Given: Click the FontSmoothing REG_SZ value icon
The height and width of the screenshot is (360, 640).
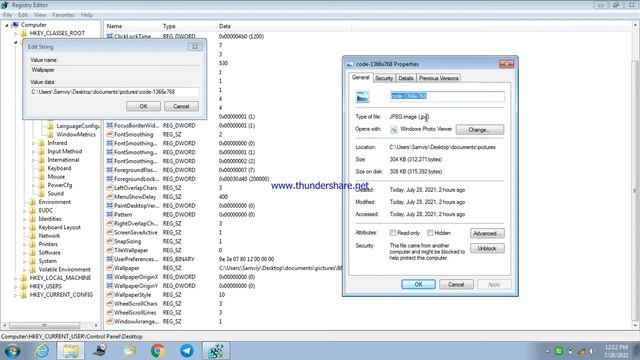Looking at the screenshot, I should tap(109, 134).
